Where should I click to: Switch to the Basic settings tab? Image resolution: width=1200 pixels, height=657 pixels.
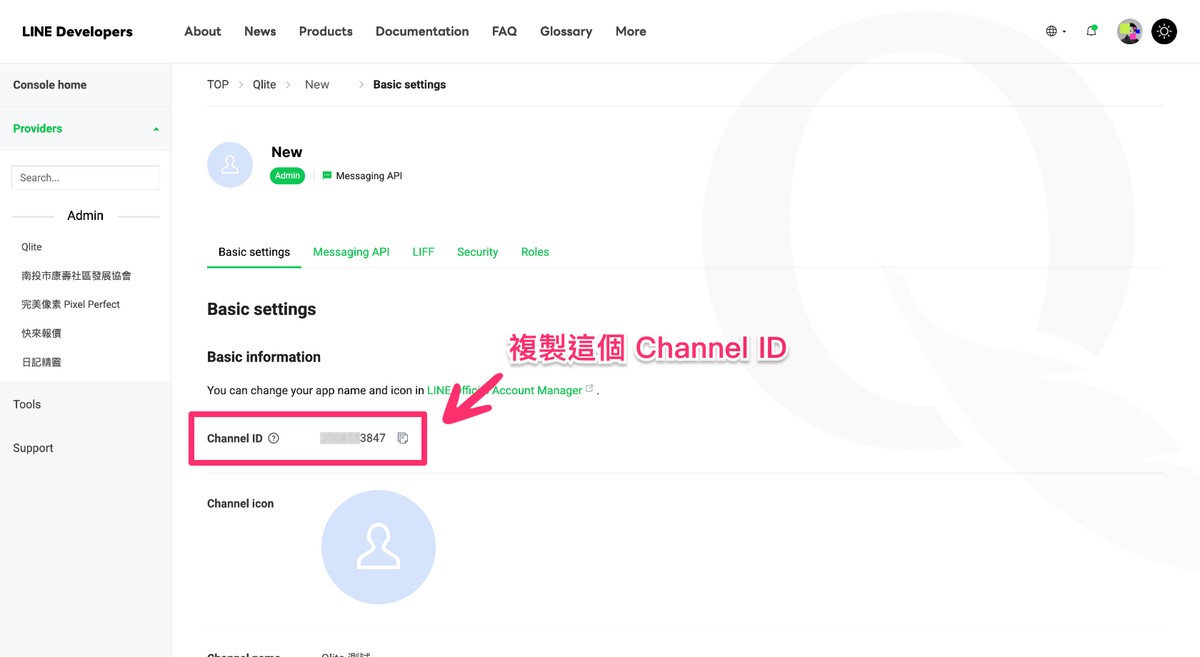click(254, 252)
